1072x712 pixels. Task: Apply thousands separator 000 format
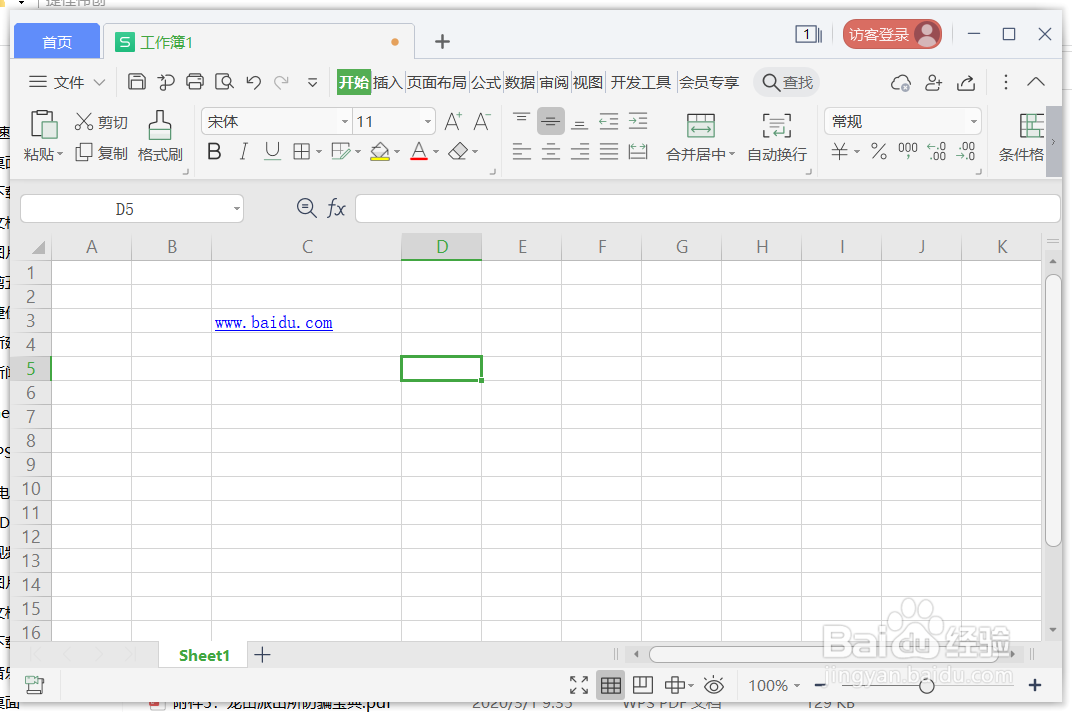[908, 150]
